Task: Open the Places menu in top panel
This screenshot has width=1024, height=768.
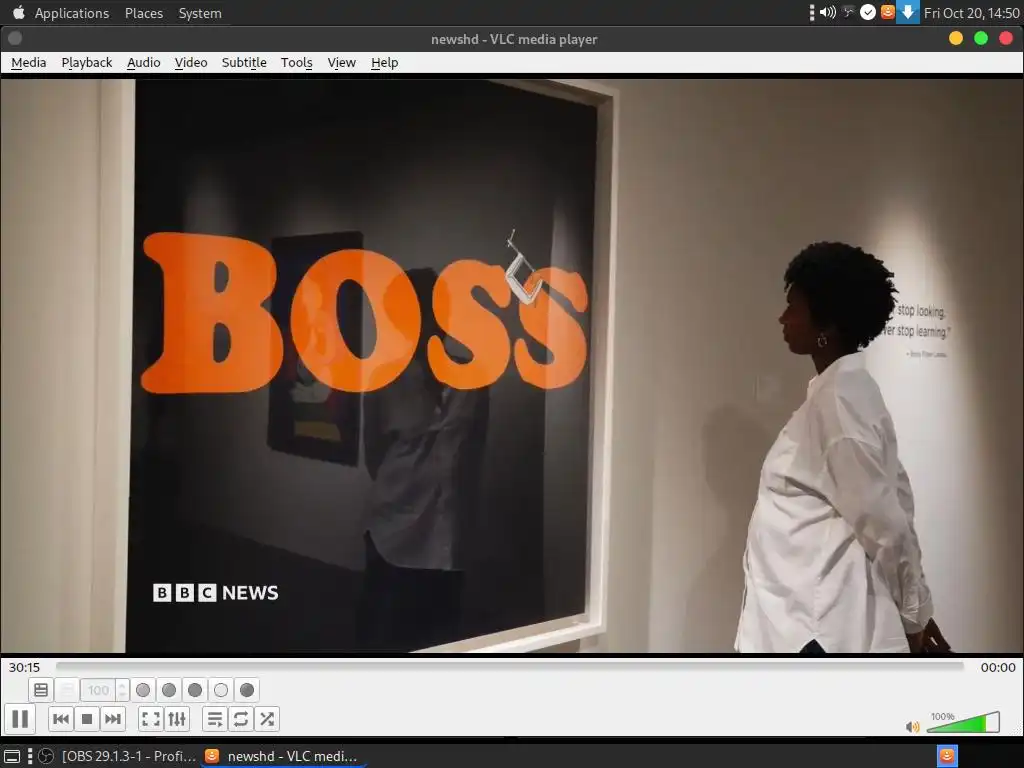Action: [x=144, y=13]
